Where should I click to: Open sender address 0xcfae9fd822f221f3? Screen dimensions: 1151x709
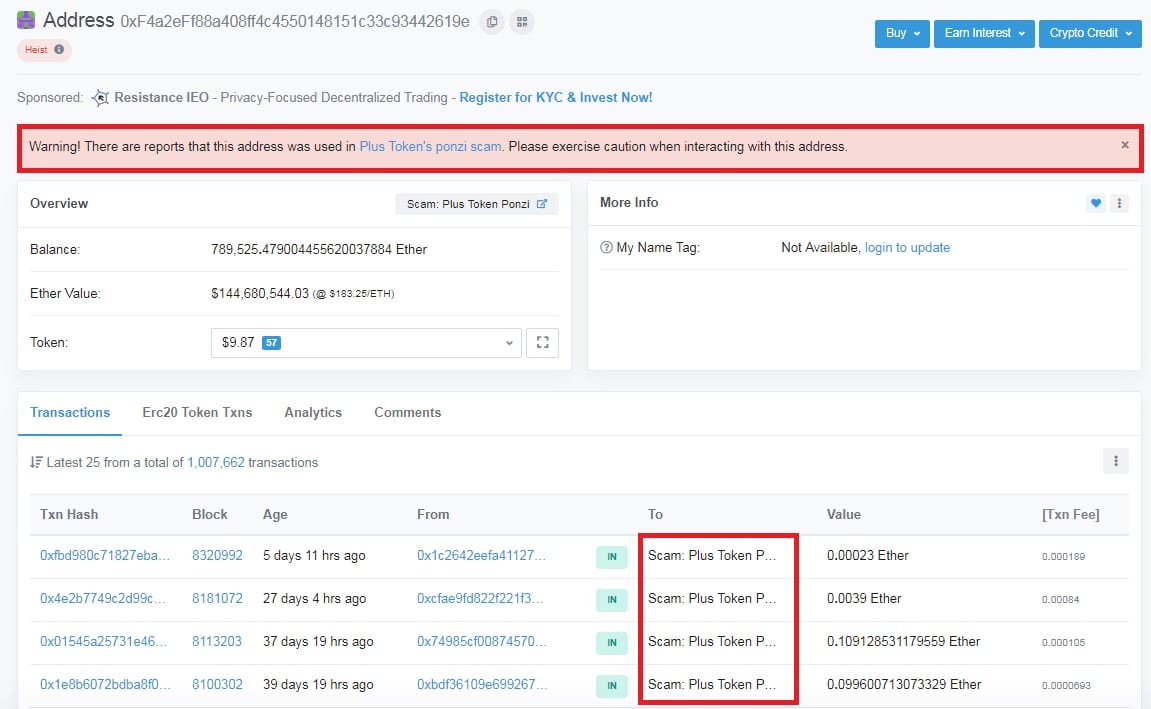480,598
